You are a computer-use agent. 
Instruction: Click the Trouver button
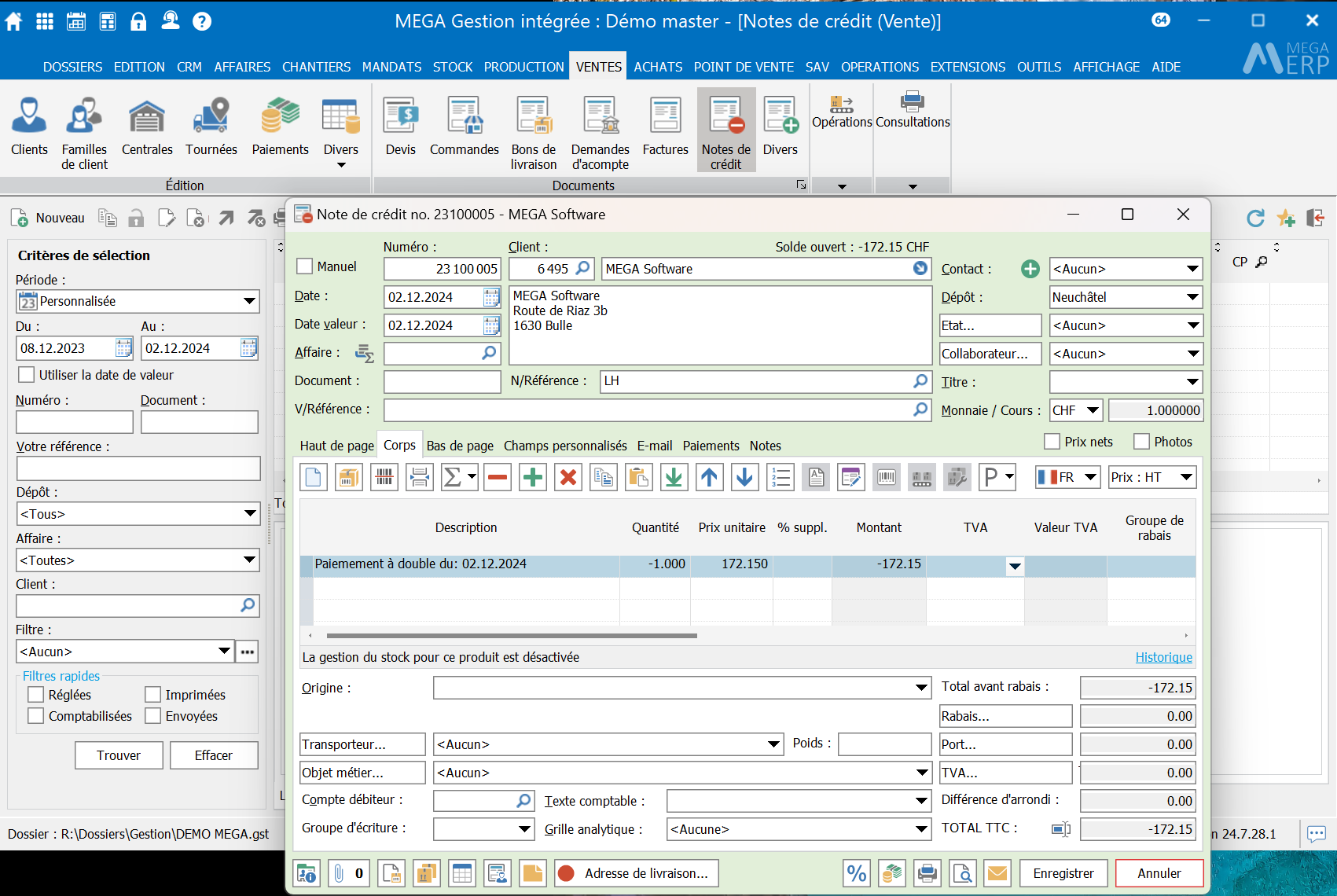pyautogui.click(x=119, y=755)
